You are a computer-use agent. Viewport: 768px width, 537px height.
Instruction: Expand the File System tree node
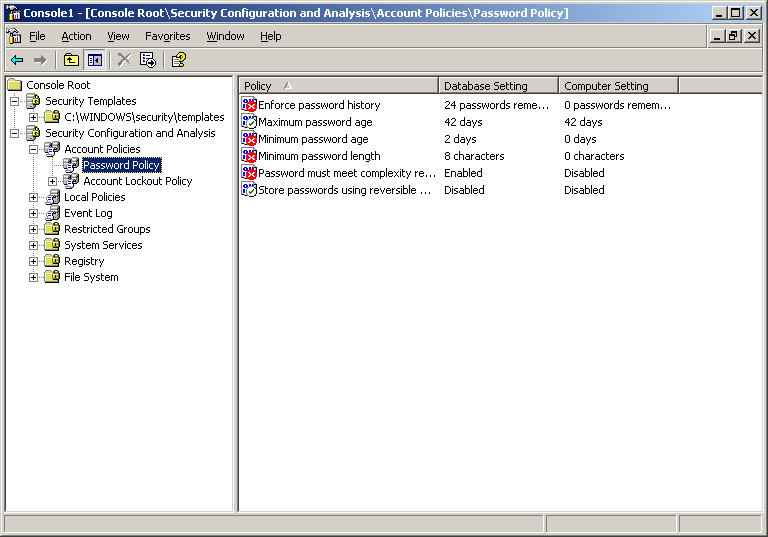point(34,277)
